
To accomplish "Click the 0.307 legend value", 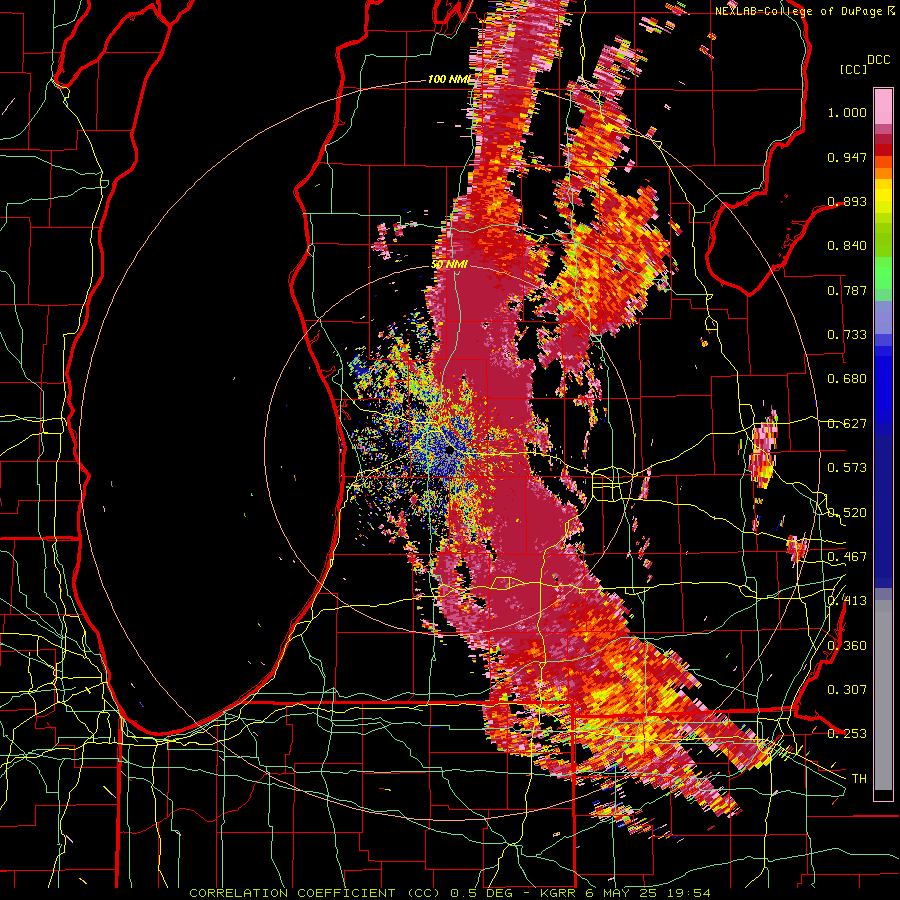I will tap(847, 690).
